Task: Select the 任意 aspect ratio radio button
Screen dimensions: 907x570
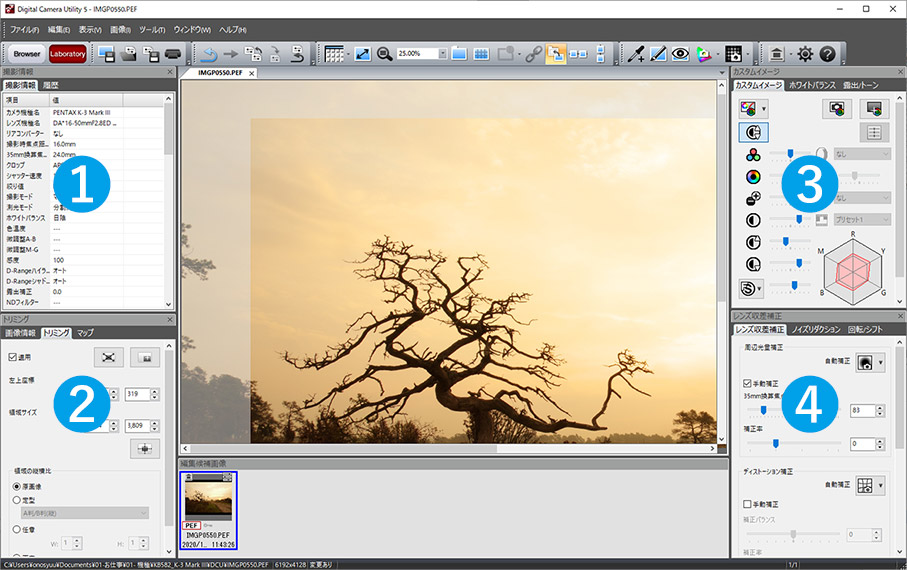Action: [x=17, y=529]
